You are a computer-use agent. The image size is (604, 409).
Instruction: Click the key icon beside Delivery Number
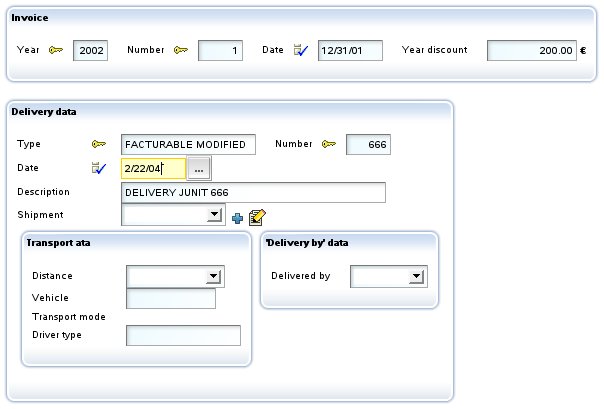pyautogui.click(x=329, y=144)
